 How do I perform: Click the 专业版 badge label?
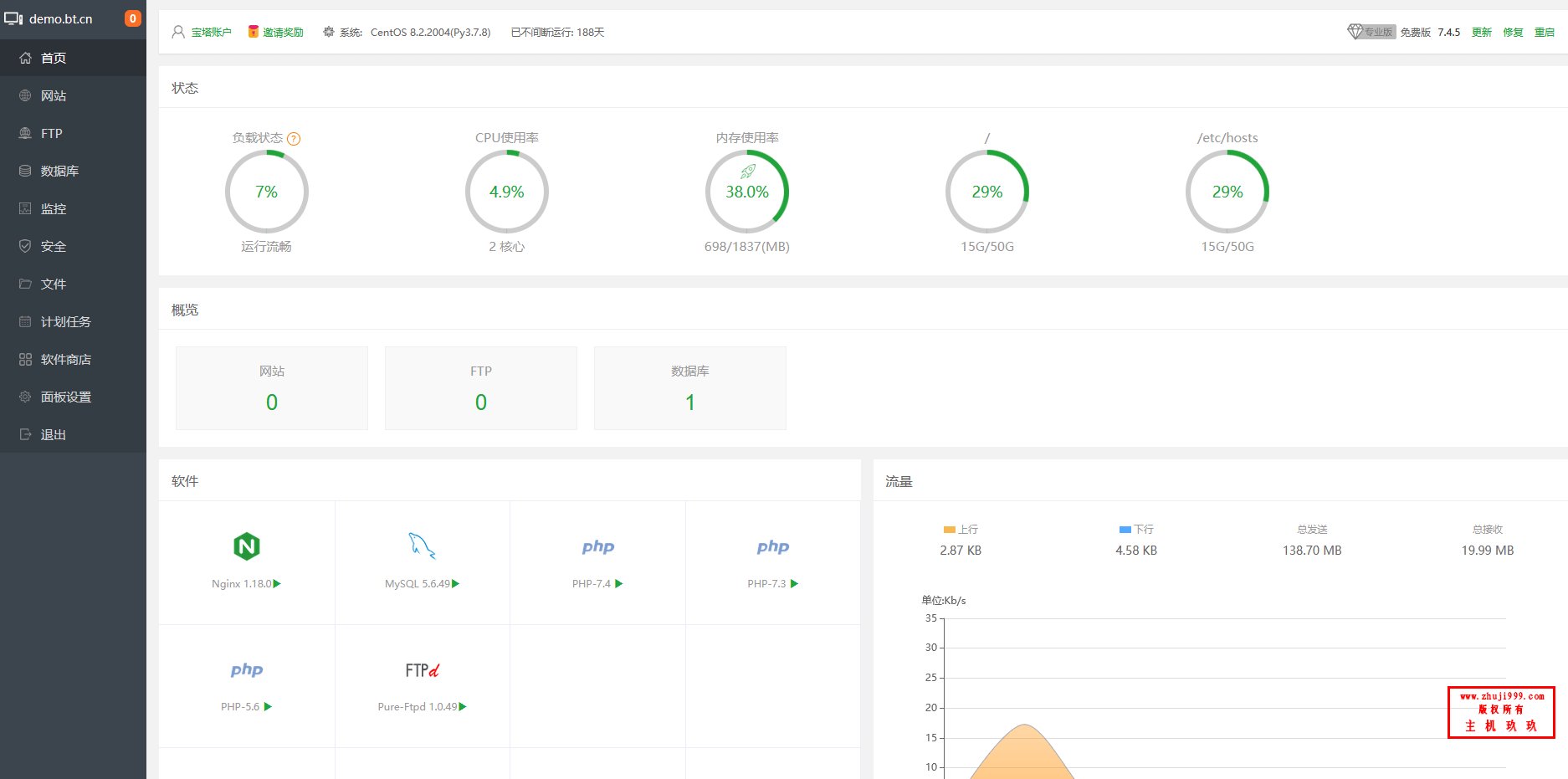coord(1379,33)
